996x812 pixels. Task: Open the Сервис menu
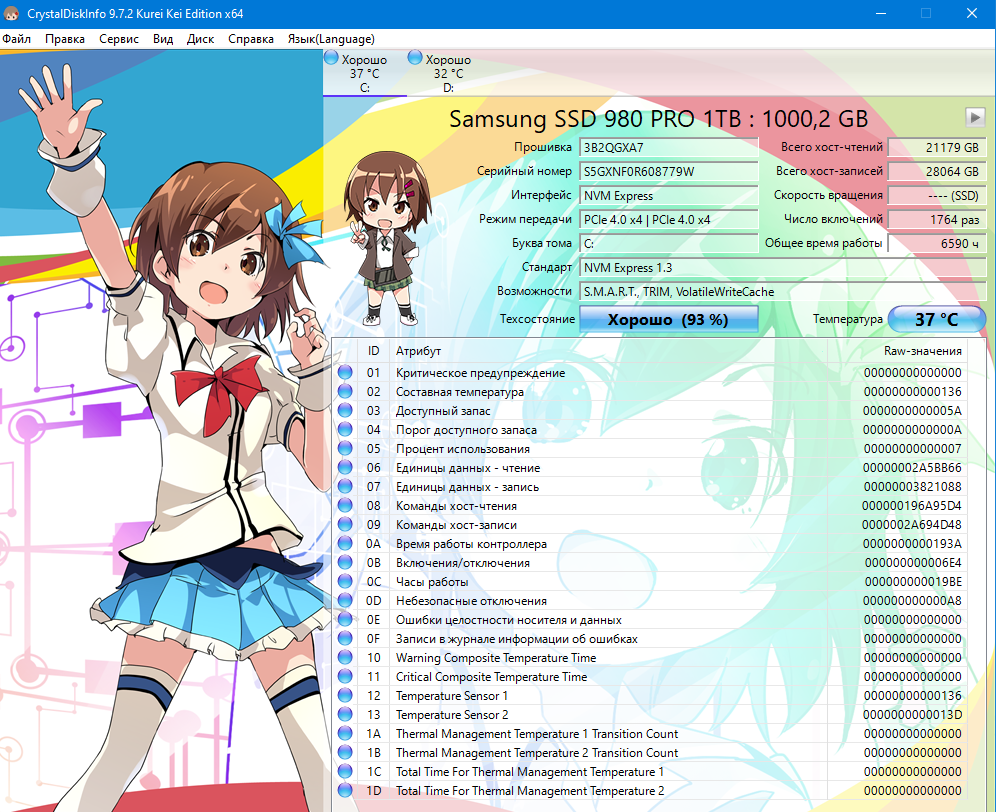point(119,39)
